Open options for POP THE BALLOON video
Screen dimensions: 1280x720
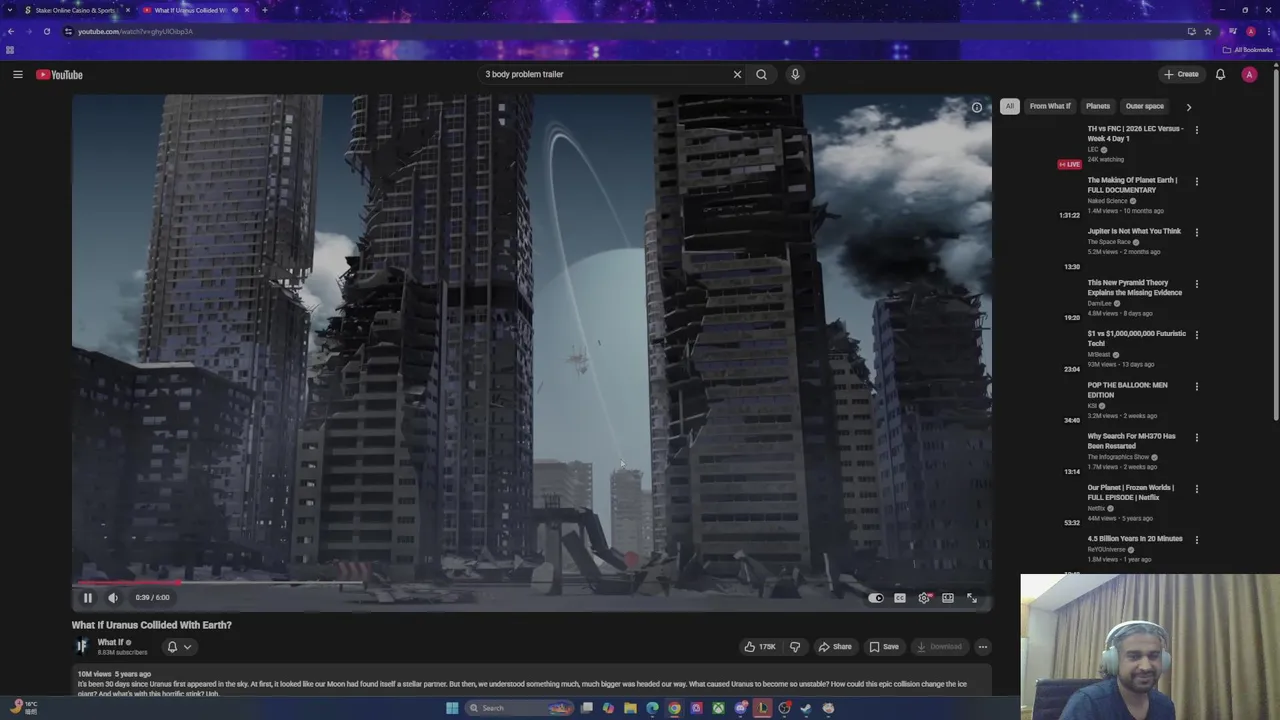coord(1196,386)
